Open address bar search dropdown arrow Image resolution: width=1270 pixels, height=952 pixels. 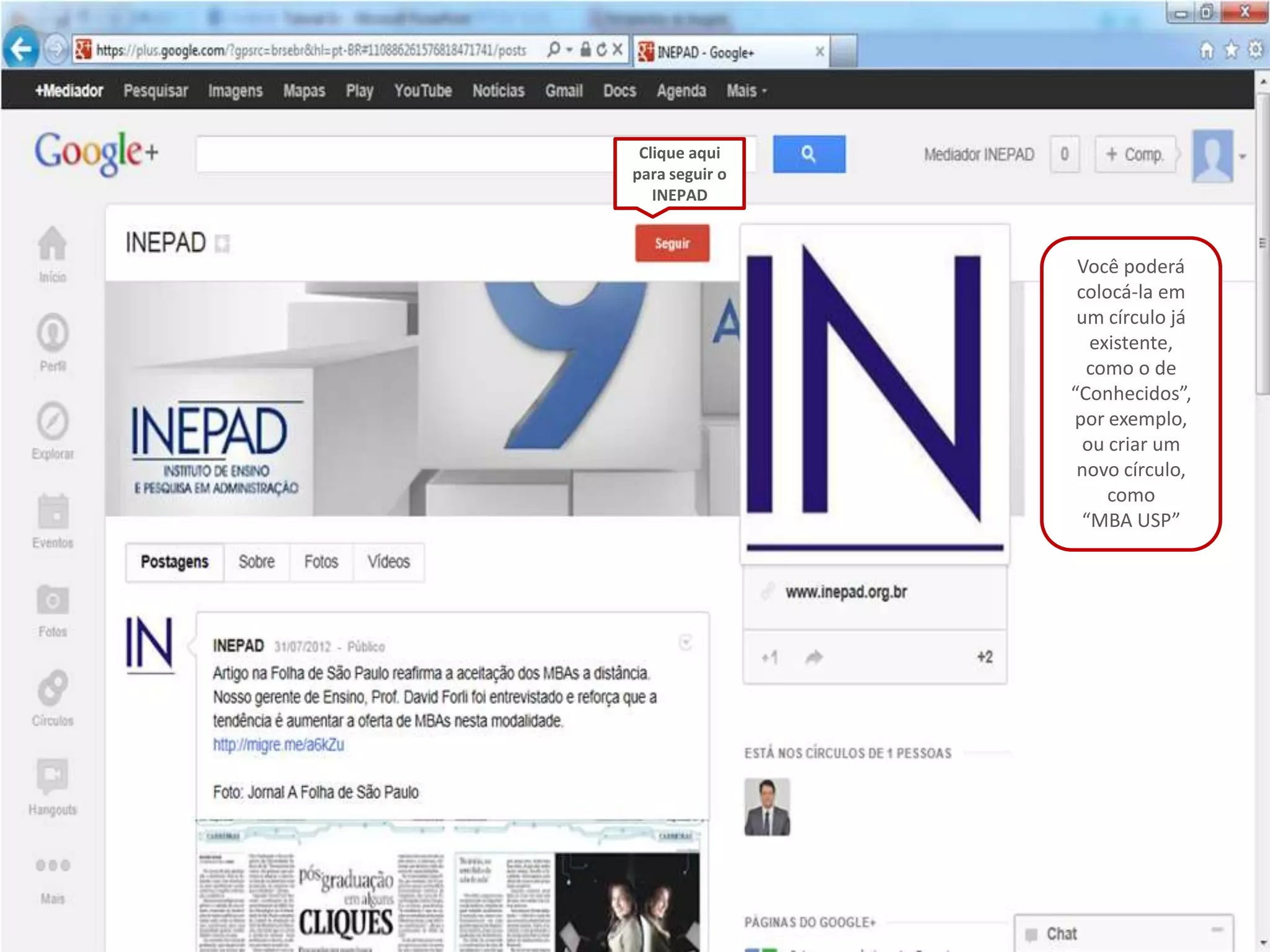(x=569, y=50)
